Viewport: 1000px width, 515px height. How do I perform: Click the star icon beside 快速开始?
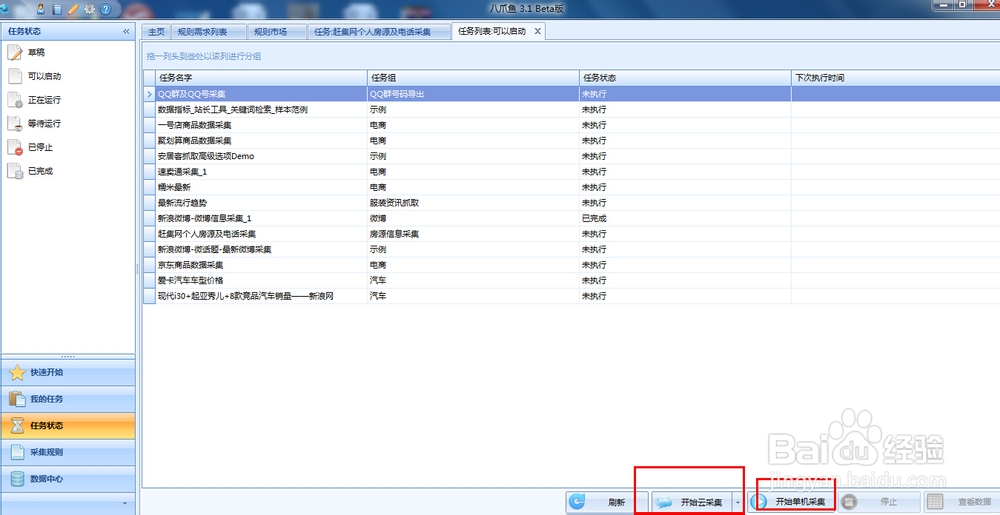click(17, 372)
